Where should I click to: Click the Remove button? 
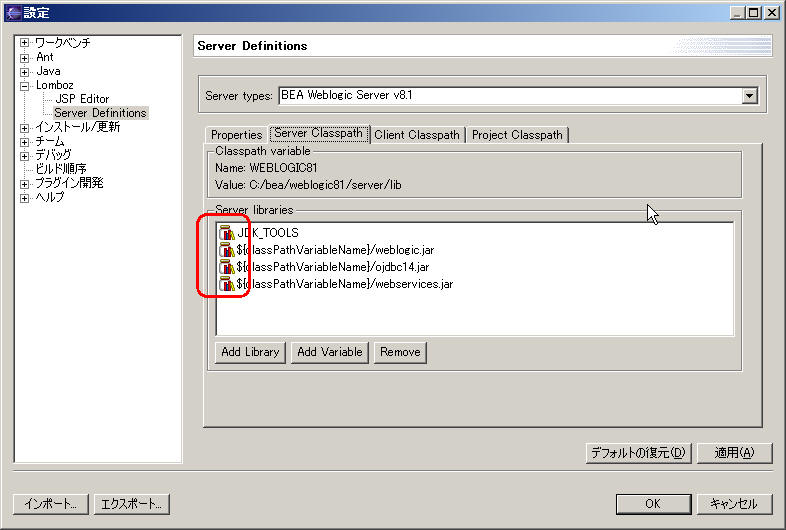click(x=400, y=352)
